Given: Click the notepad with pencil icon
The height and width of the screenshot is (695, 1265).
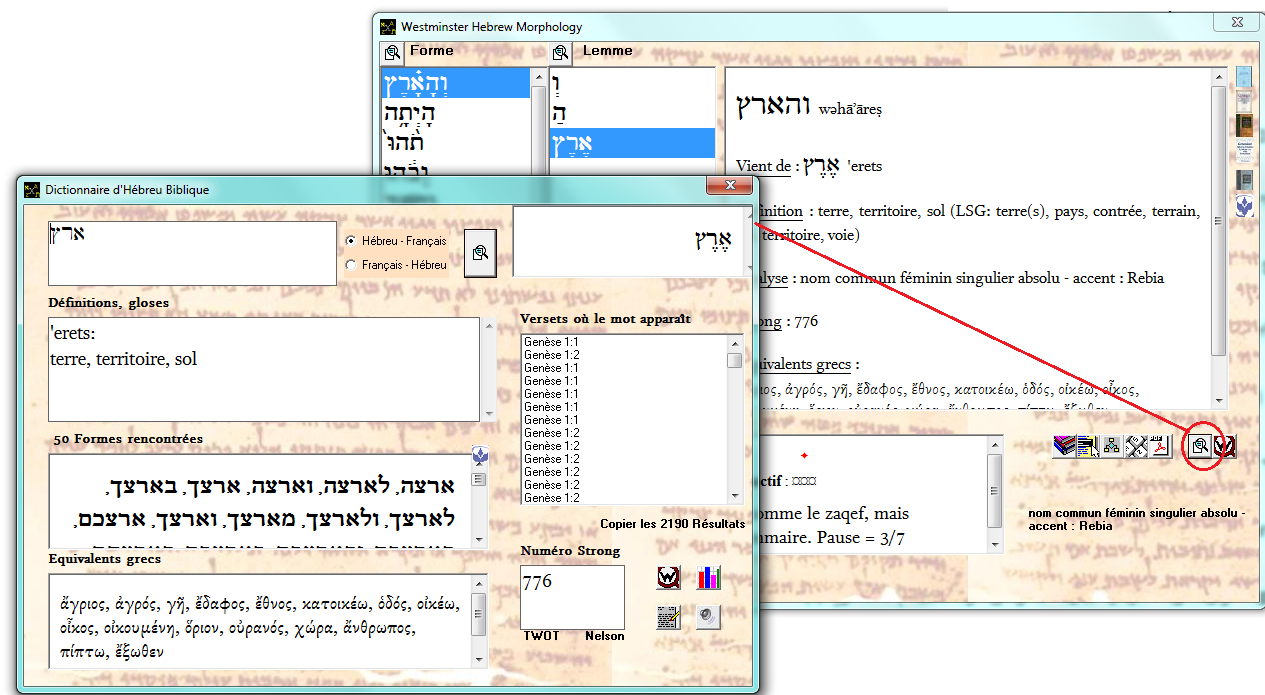Looking at the screenshot, I should pos(669,617).
